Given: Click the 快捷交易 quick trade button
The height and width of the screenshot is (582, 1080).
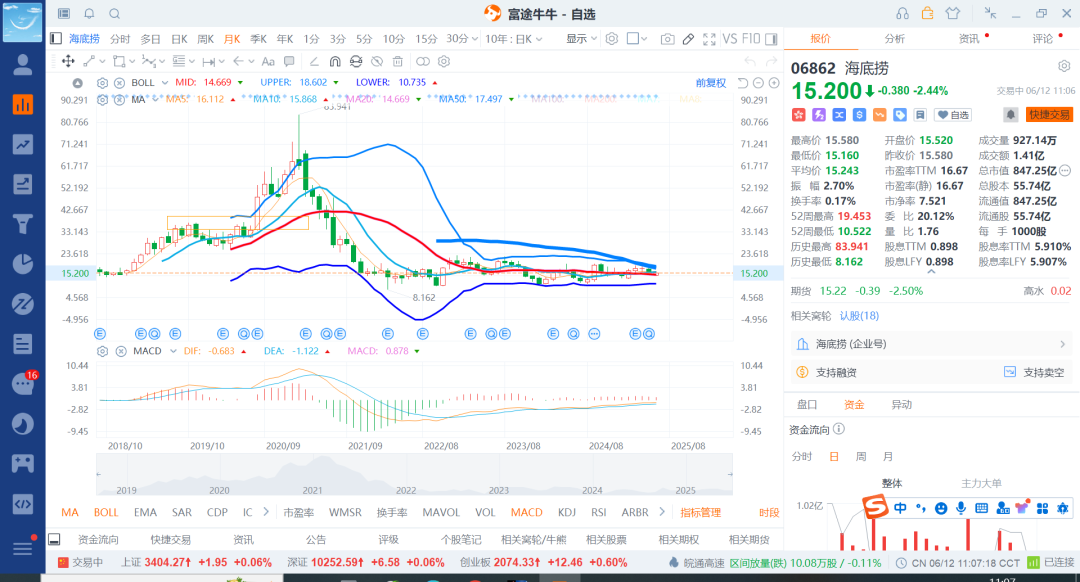Looking at the screenshot, I should click(x=1049, y=115).
